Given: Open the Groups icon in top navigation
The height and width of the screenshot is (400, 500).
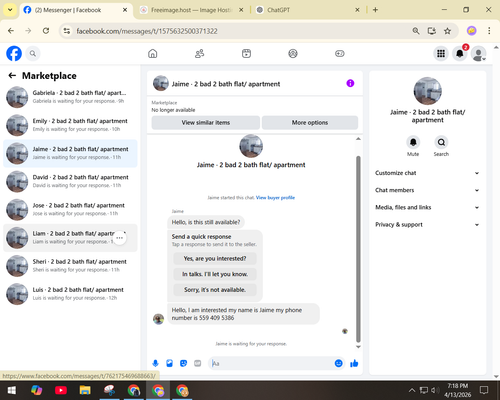Looking at the screenshot, I should [293, 53].
